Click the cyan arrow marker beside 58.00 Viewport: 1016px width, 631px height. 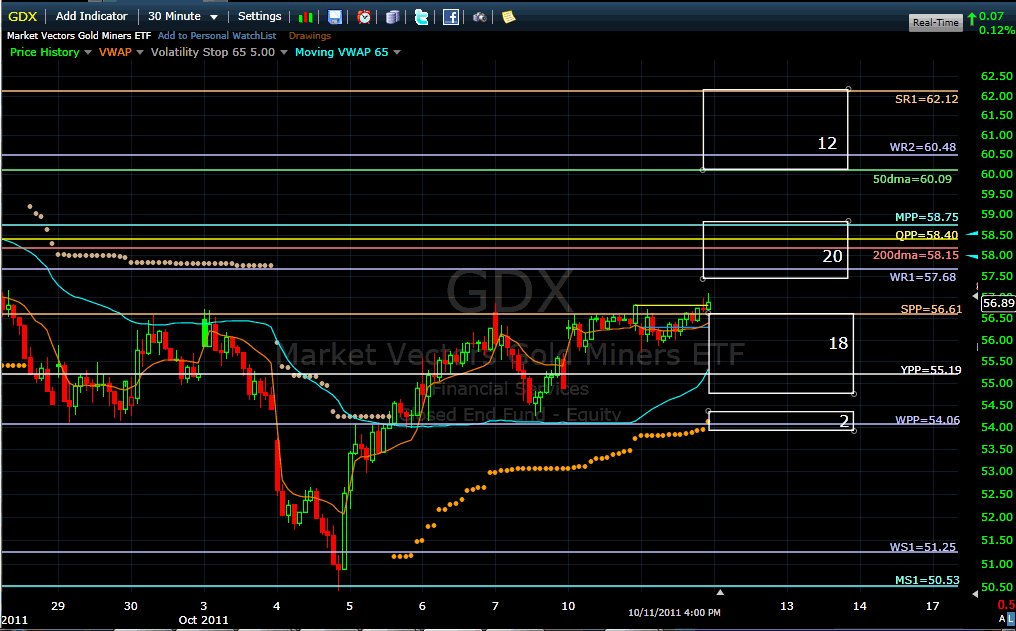coord(972,257)
